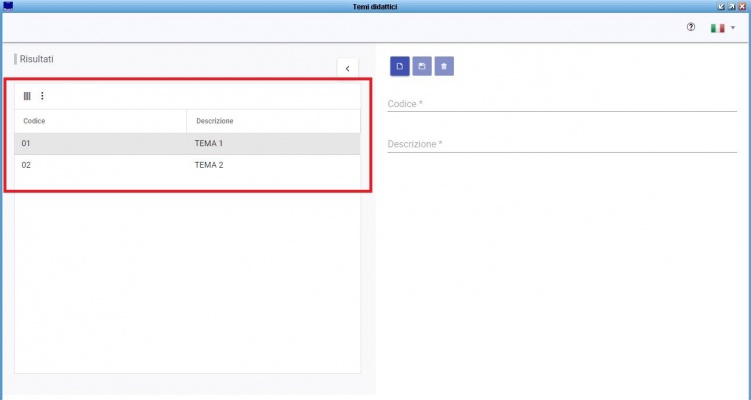Close the Temi didattici window
The image size is (751, 400).
coord(742,7)
